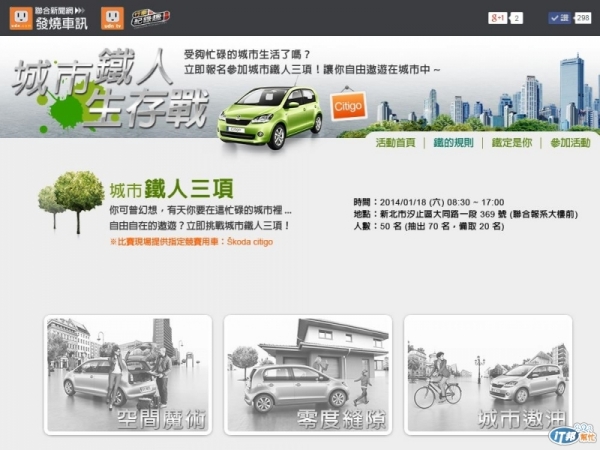Open the 空間魔術 challenge card
600x450 pixels.
click(128, 375)
